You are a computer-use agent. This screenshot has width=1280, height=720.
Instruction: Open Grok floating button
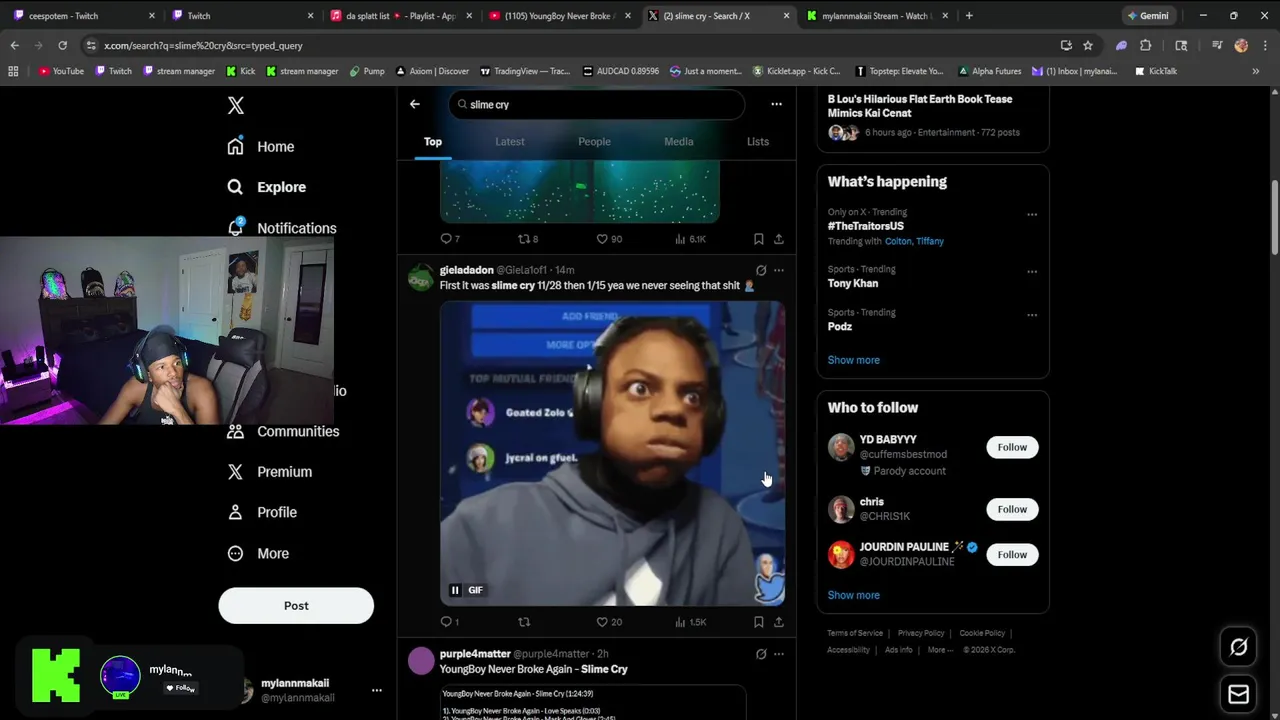[1238, 647]
